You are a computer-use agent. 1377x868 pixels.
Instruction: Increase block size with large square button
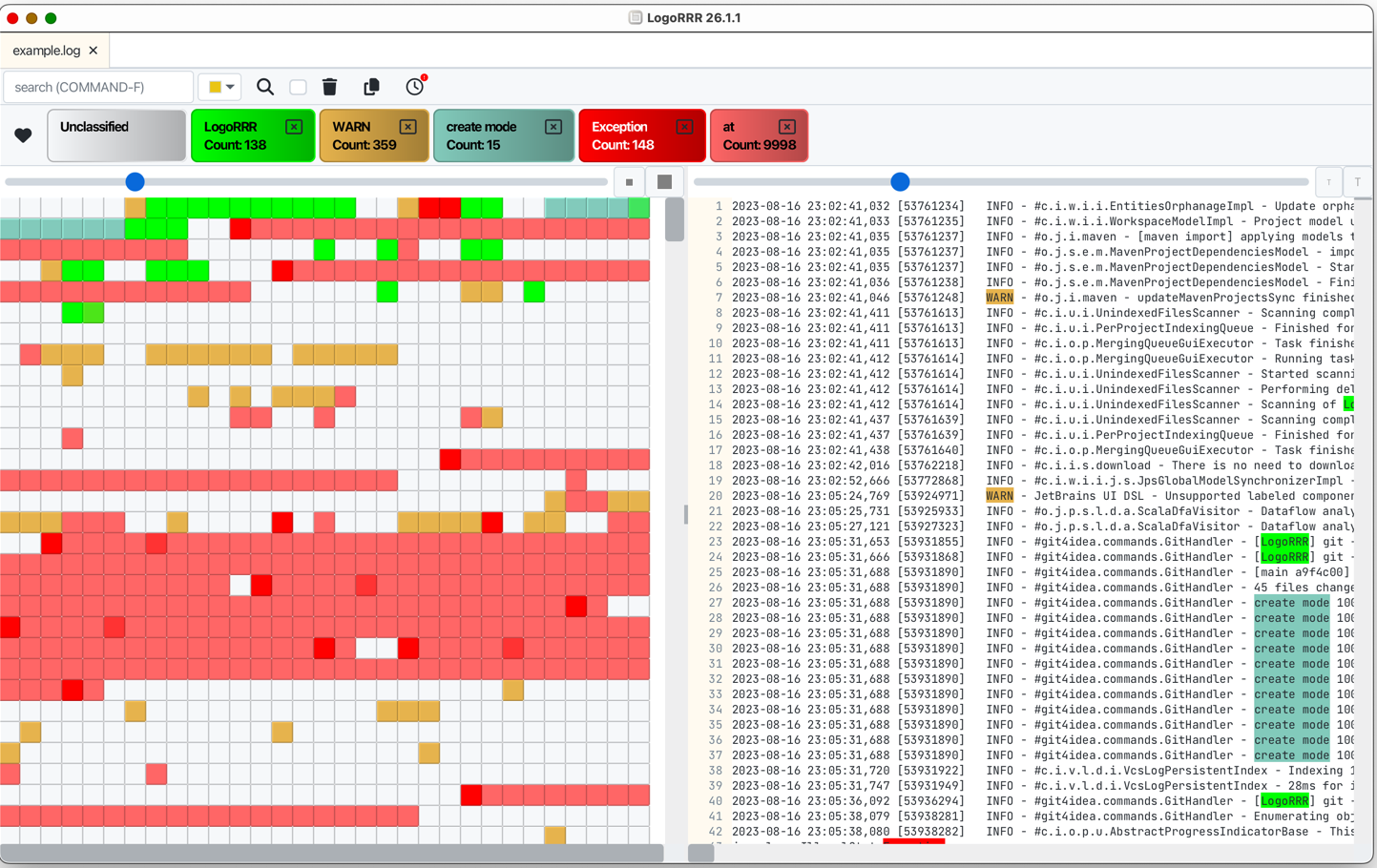pyautogui.click(x=665, y=182)
